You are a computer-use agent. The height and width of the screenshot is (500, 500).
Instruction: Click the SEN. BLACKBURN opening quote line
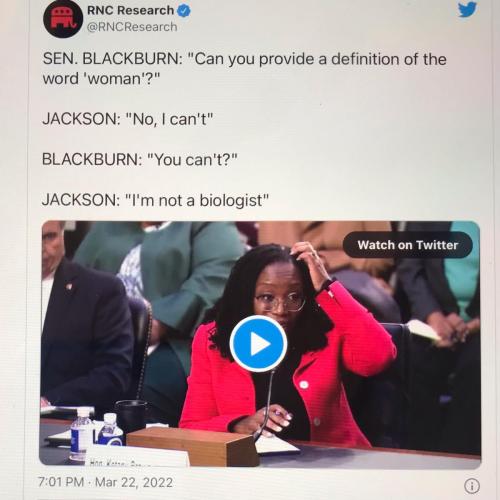pyautogui.click(x=244, y=59)
